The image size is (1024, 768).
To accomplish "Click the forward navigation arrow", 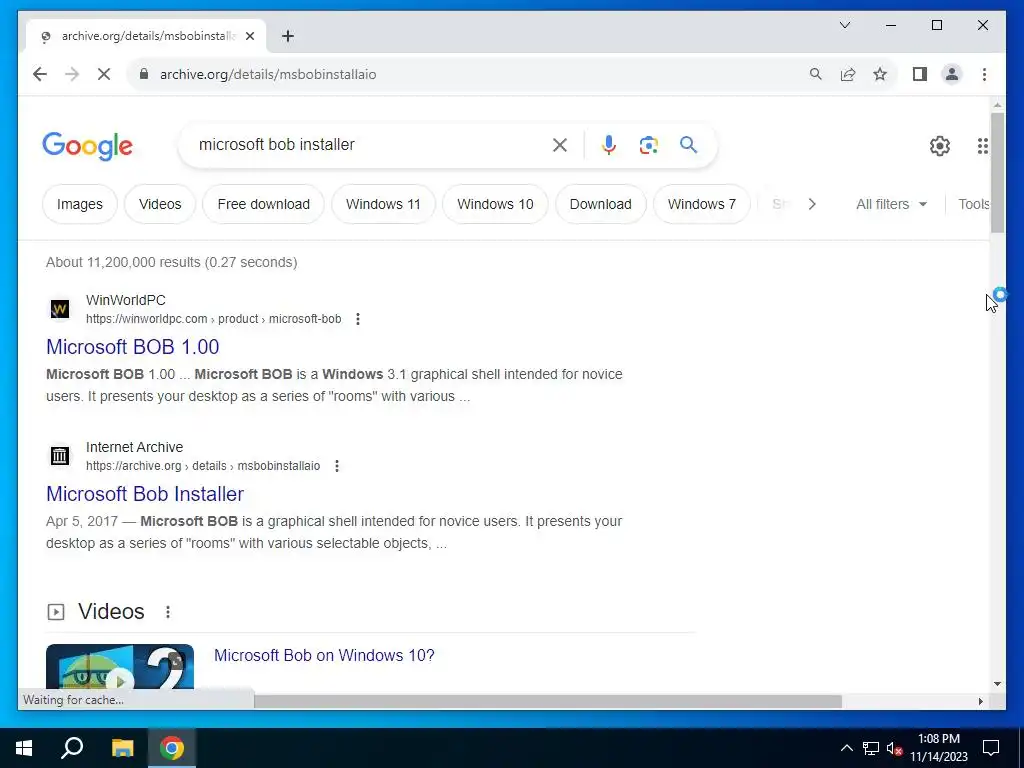I will point(72,74).
